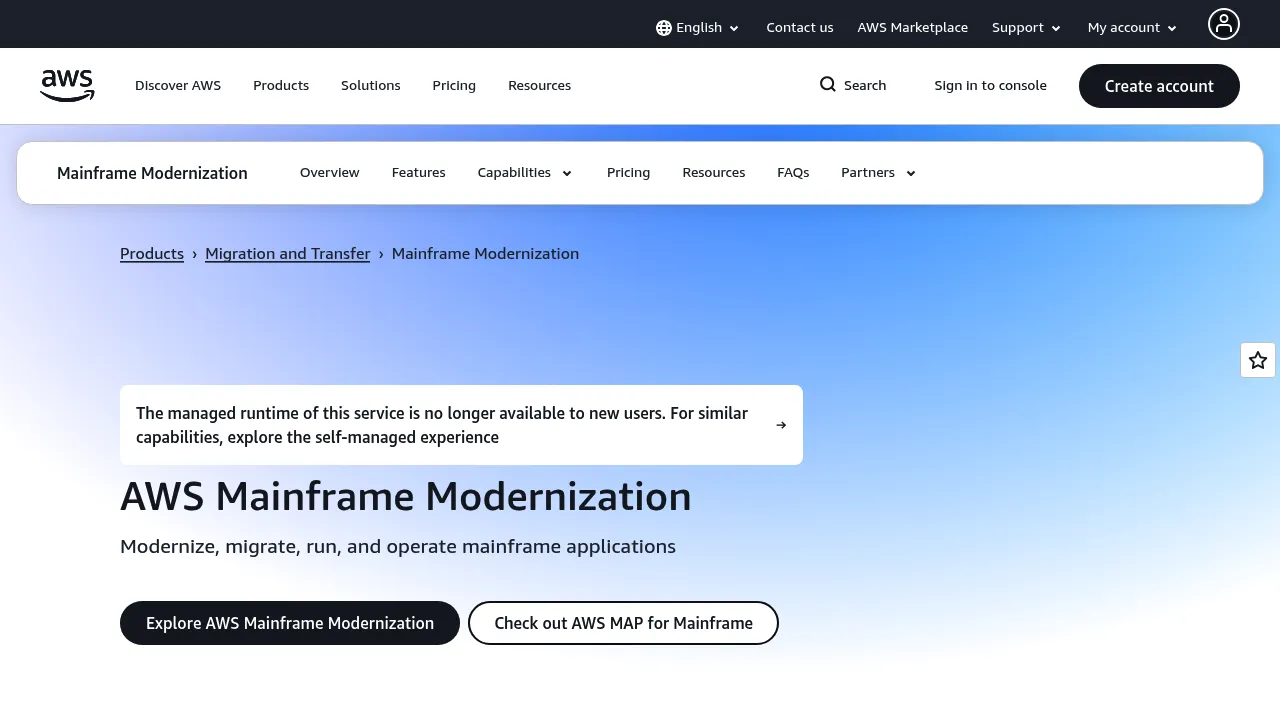The image size is (1280, 720).
Task: Open the AWS Marketplace link
Action: click(x=913, y=28)
